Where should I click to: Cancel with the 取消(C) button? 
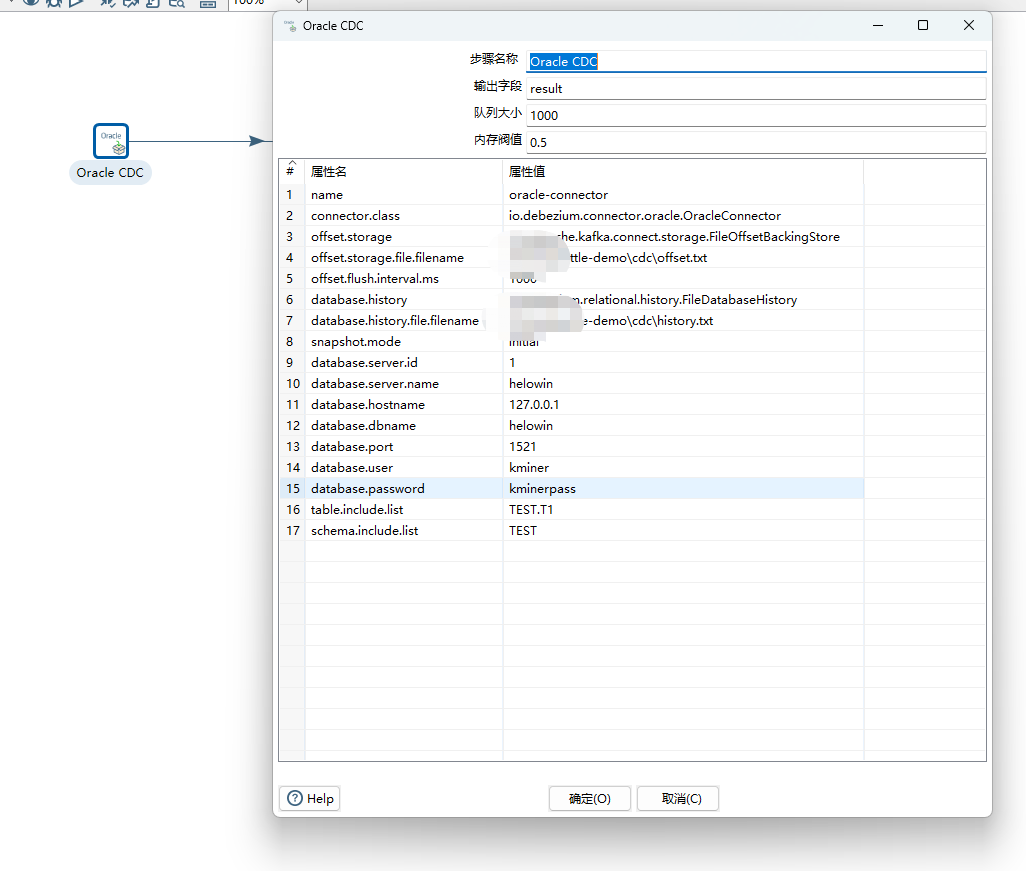pyautogui.click(x=678, y=798)
